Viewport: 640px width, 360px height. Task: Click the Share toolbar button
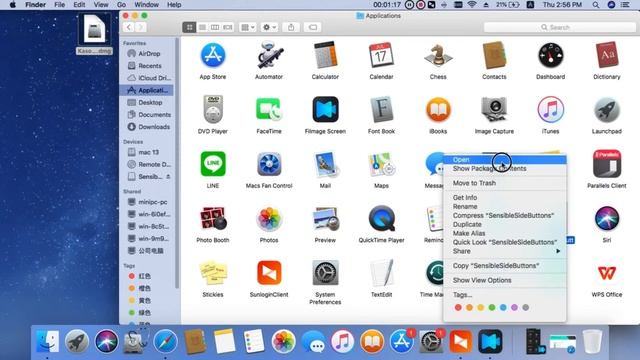[x=291, y=27]
